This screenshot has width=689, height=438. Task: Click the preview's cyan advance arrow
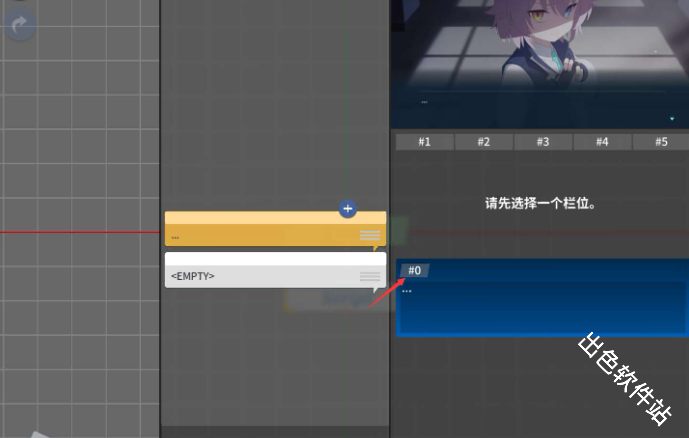[x=672, y=119]
